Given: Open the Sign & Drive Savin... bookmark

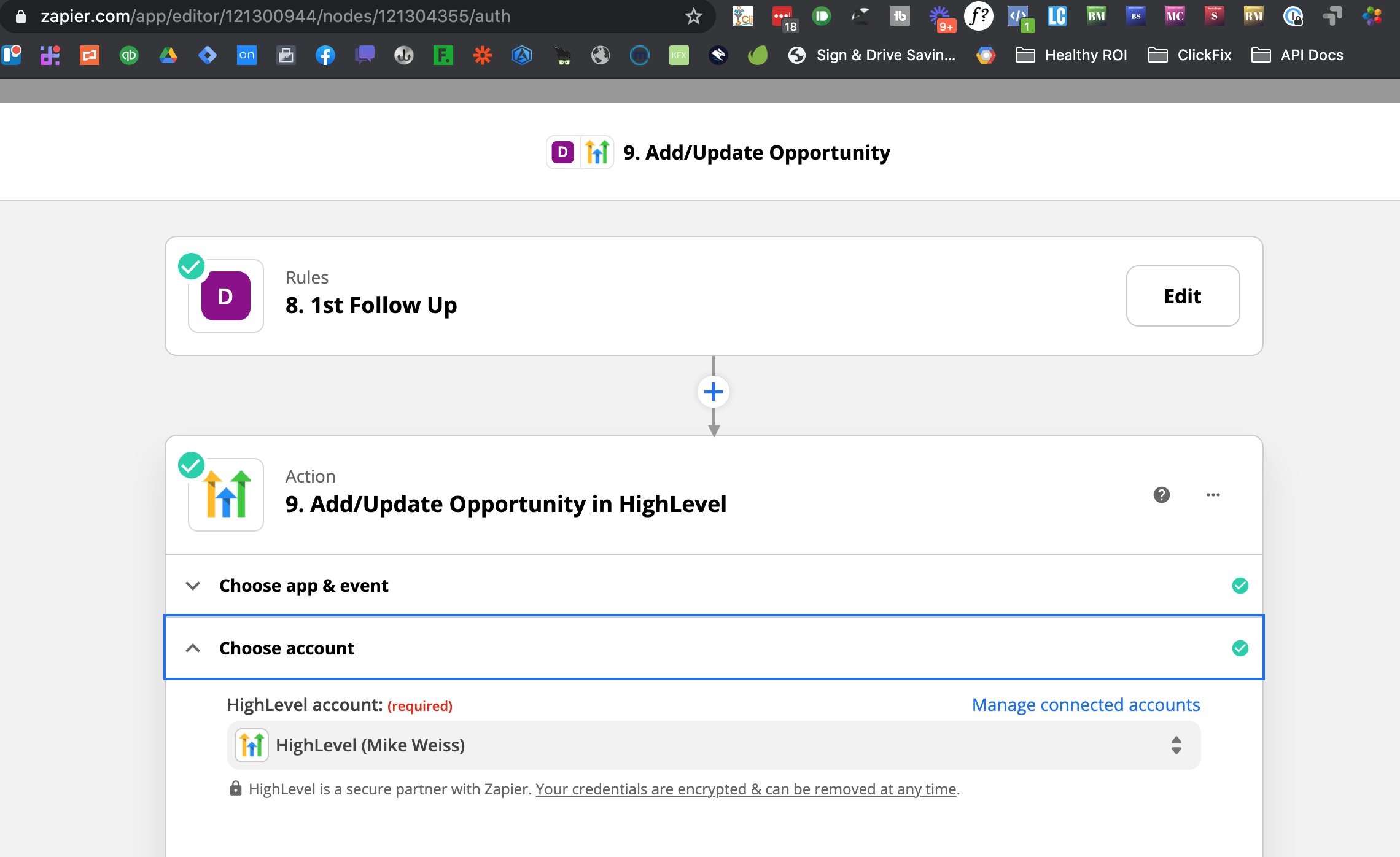Looking at the screenshot, I should click(872, 56).
